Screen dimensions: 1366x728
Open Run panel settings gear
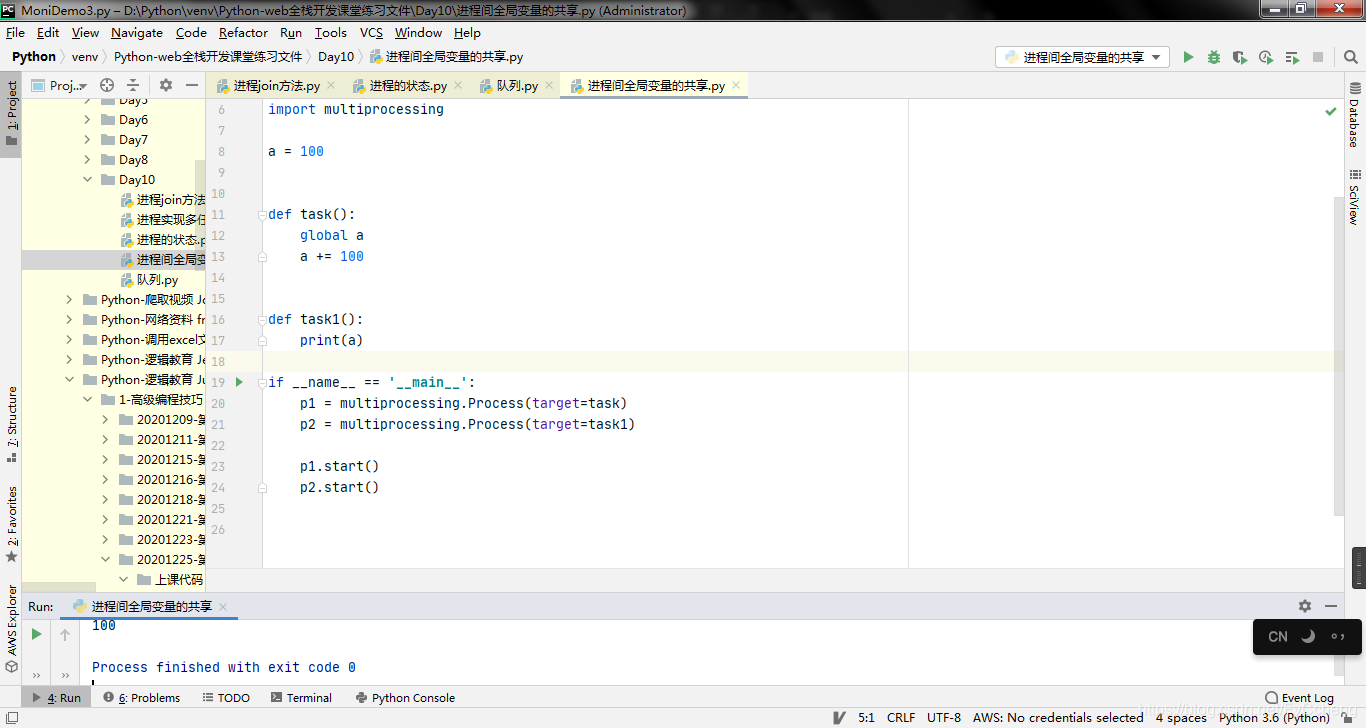tap(1305, 606)
